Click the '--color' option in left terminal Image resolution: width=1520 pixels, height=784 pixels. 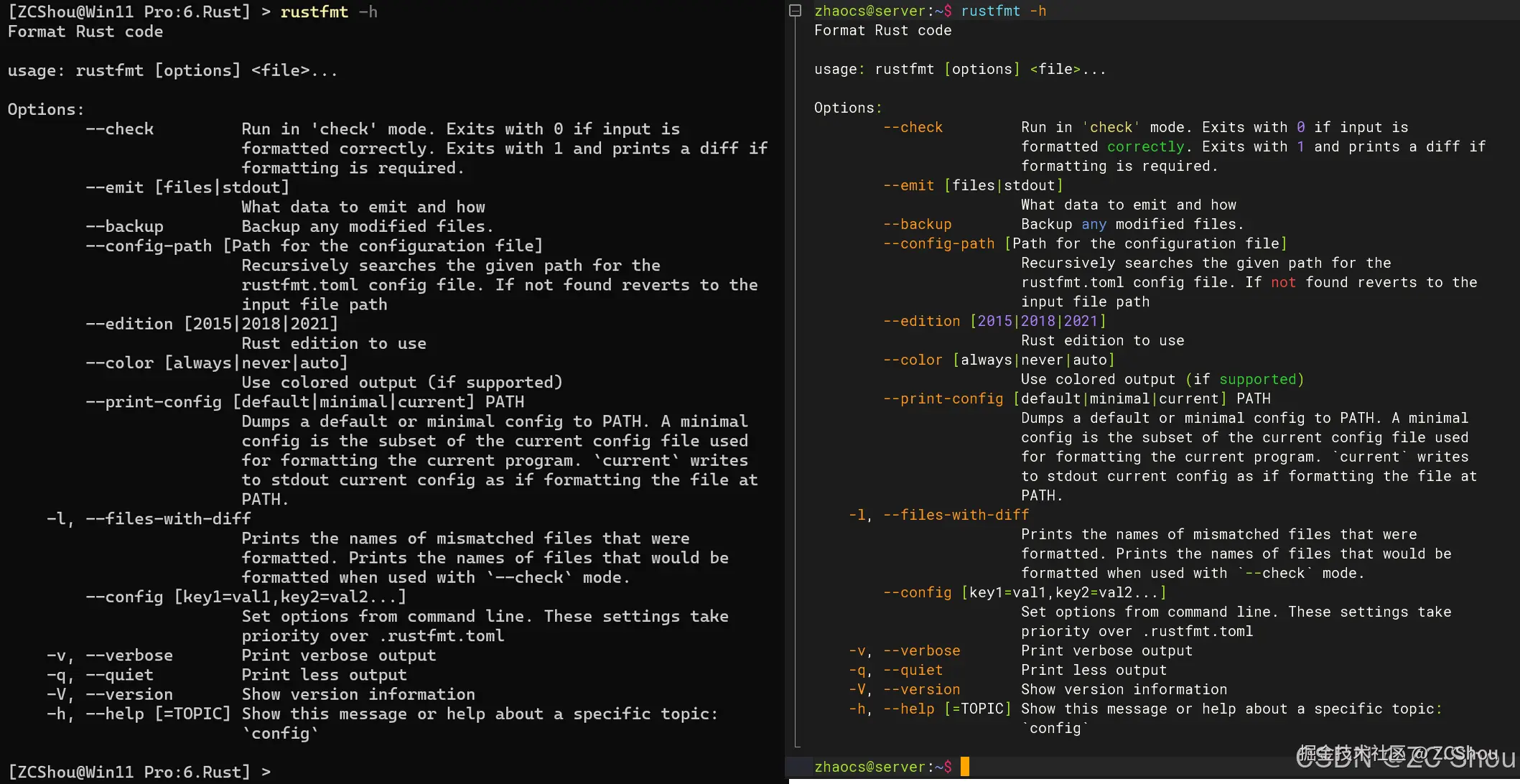point(119,363)
